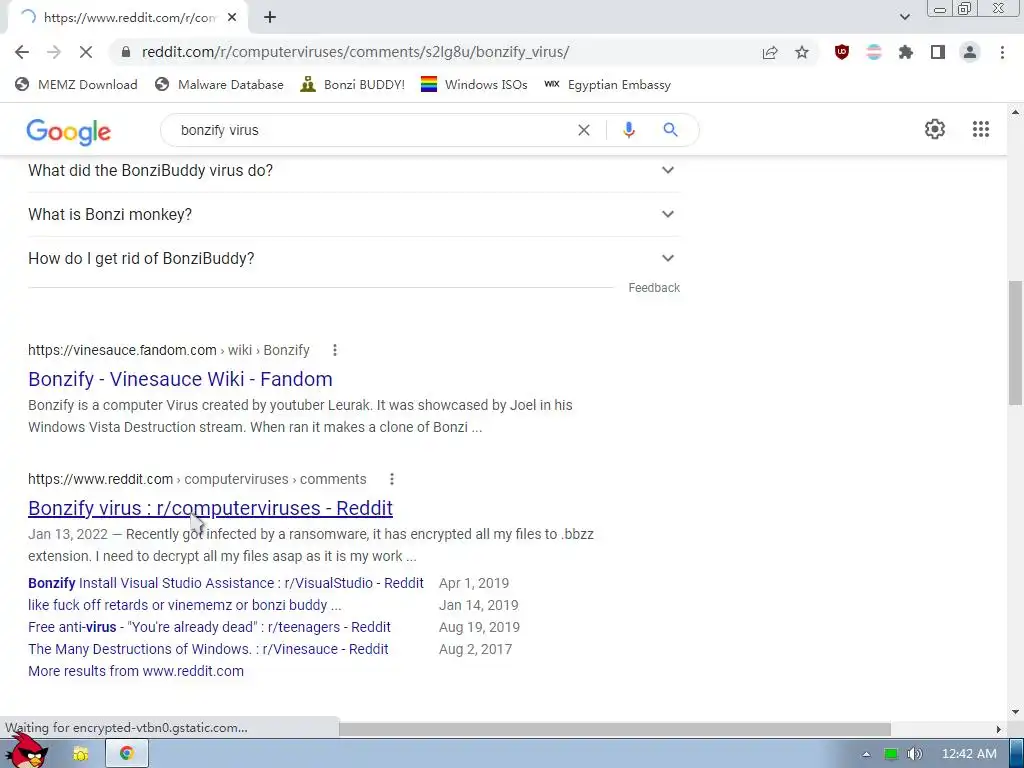Open the 'vinememz or bonzi buddy' sublink

pyautogui.click(x=185, y=605)
